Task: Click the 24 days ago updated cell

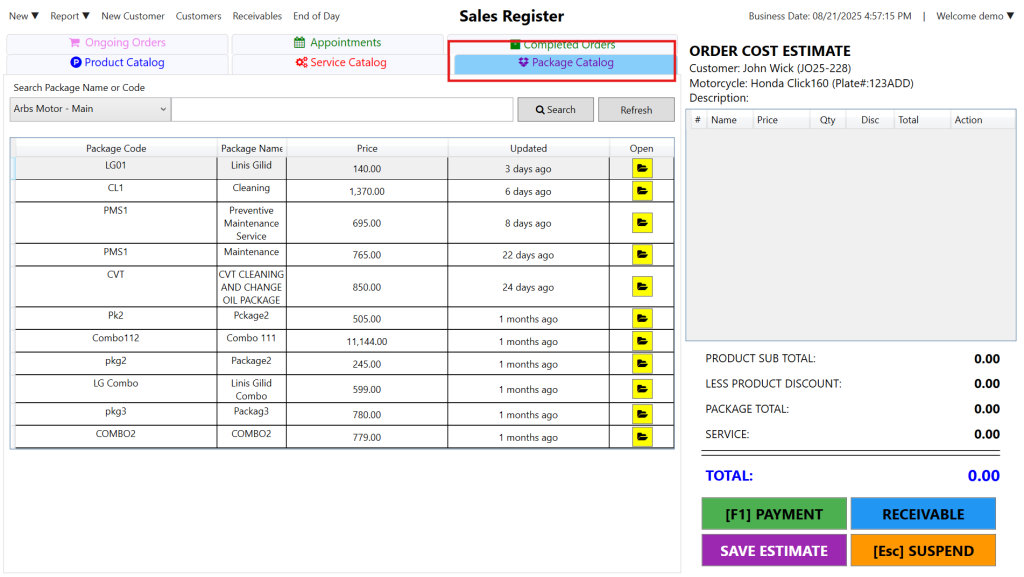Action: (x=528, y=287)
